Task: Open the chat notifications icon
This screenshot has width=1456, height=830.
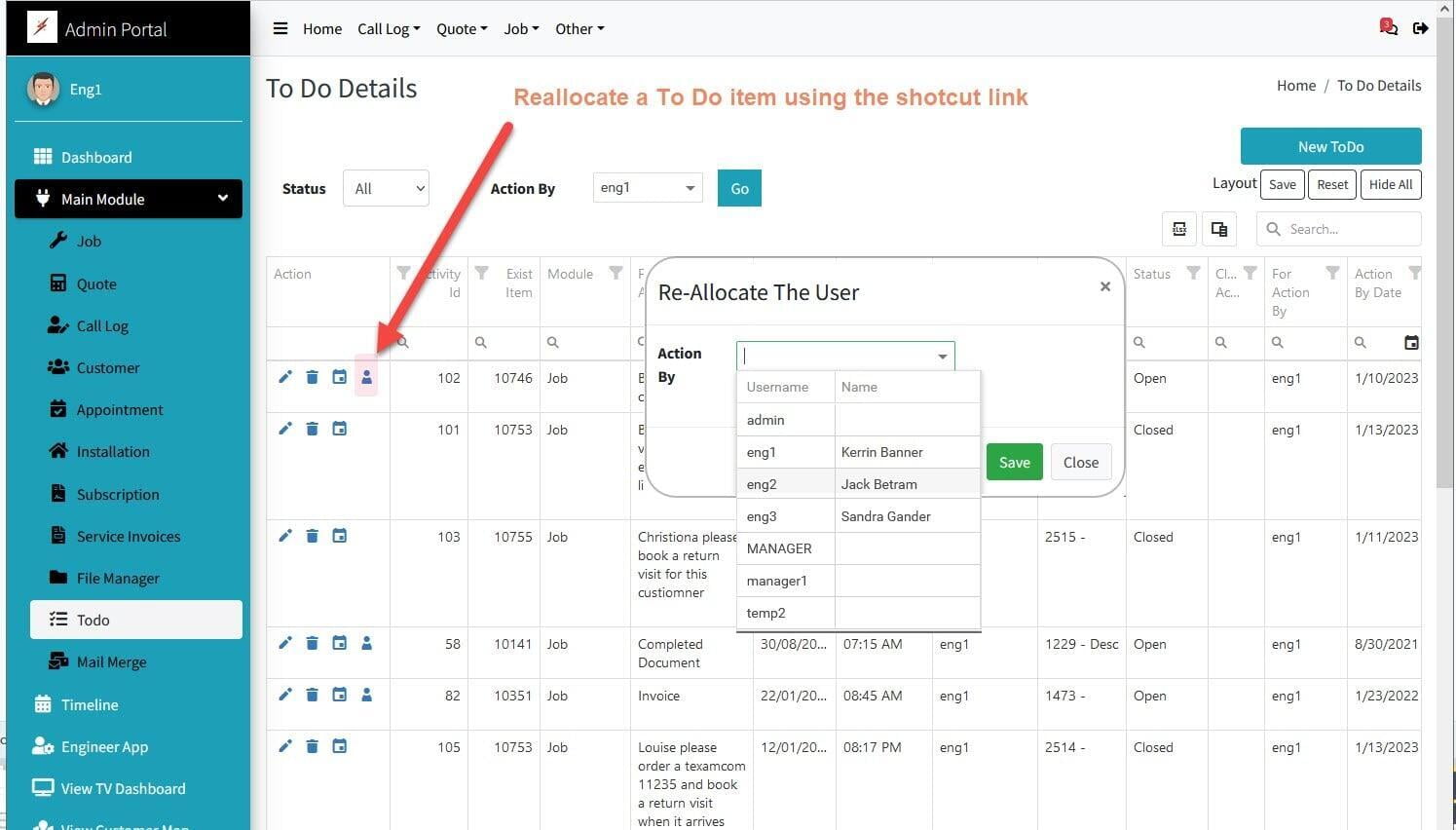Action: pos(1389,27)
